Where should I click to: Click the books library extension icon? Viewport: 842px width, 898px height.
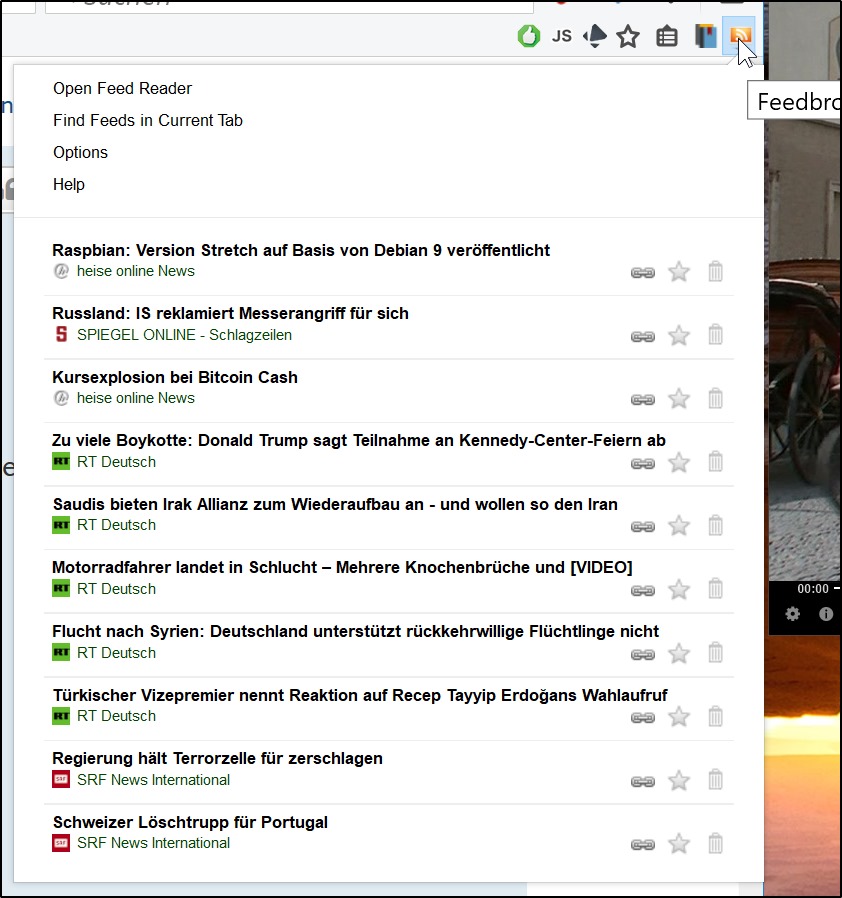pos(706,36)
